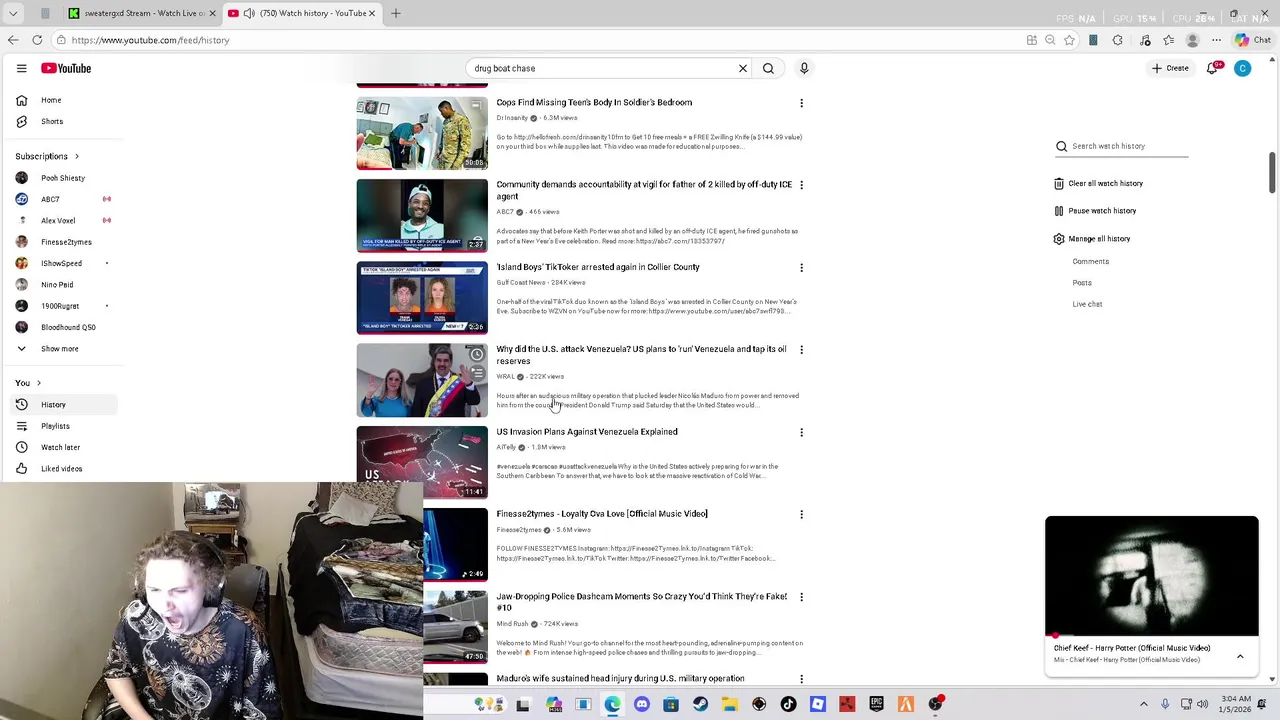
Task: Open Watch later in the sidebar
Action: pyautogui.click(x=60, y=447)
